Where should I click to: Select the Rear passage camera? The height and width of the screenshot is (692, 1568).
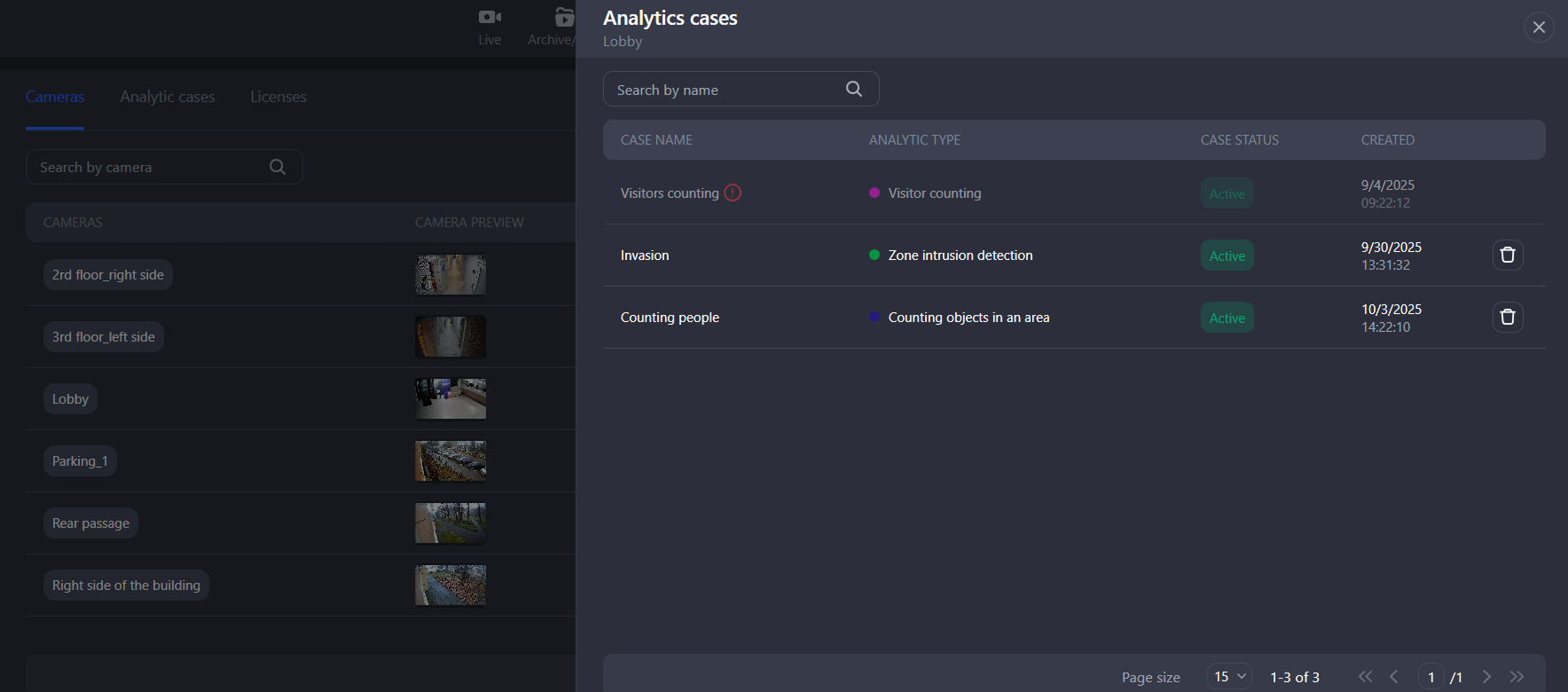point(90,523)
